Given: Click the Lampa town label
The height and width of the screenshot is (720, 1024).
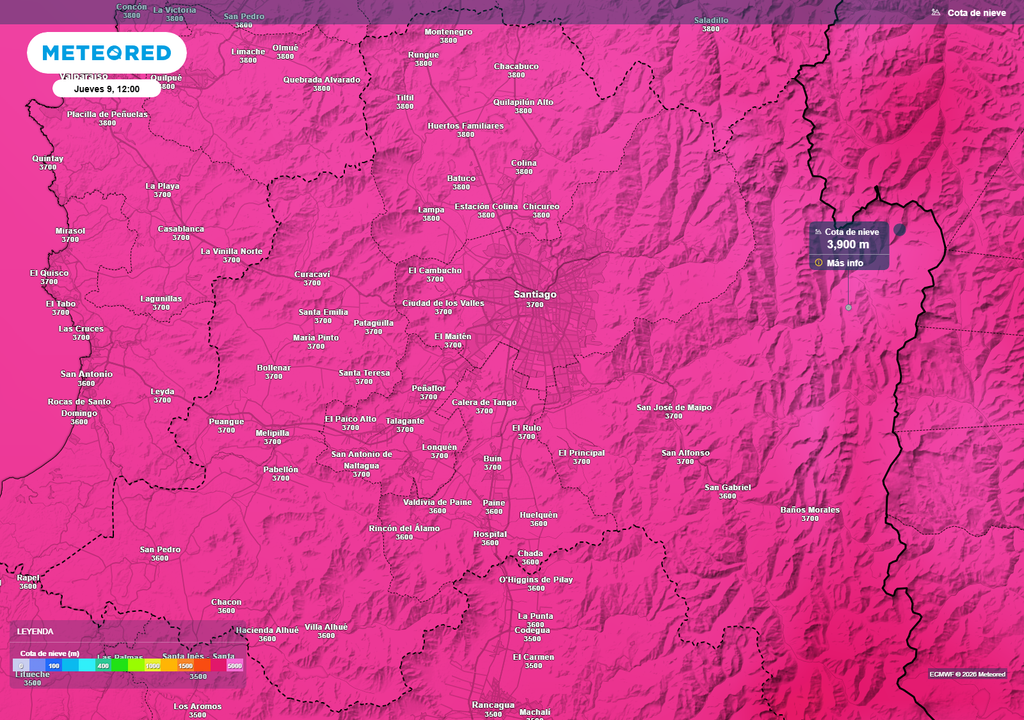Looking at the screenshot, I should (431, 210).
